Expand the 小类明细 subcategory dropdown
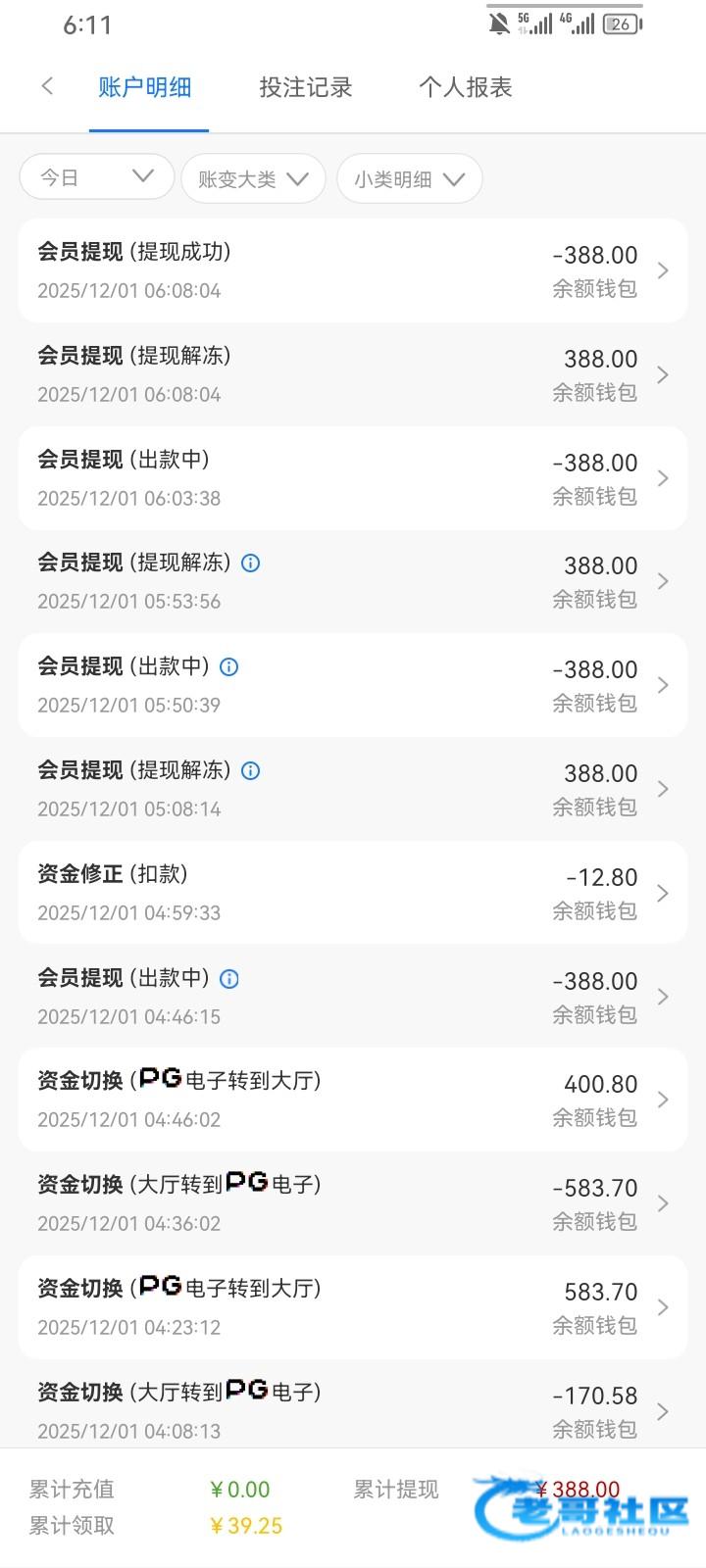This screenshot has width=706, height=1568. 409,179
